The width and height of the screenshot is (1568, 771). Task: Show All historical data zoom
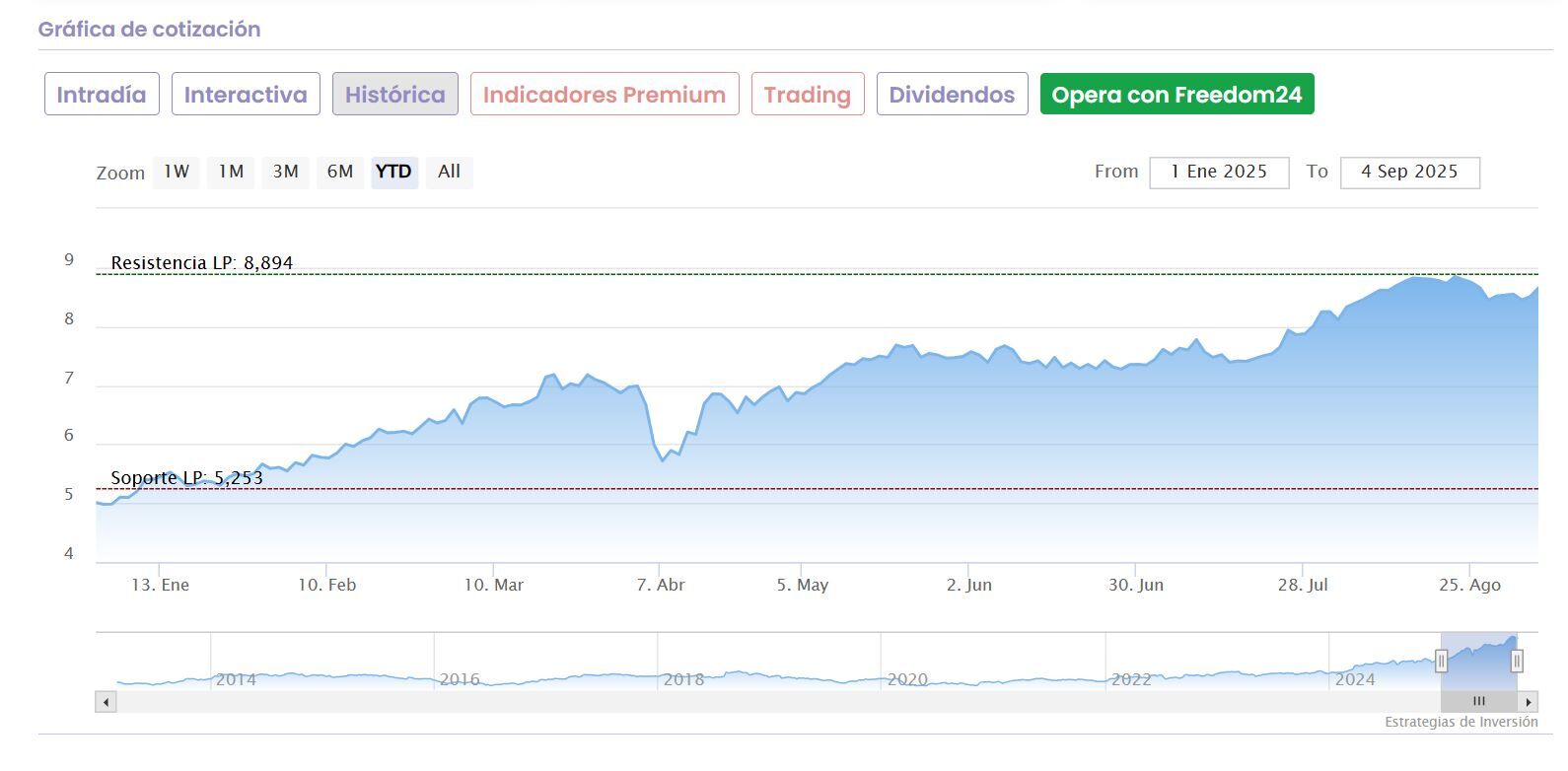(449, 172)
